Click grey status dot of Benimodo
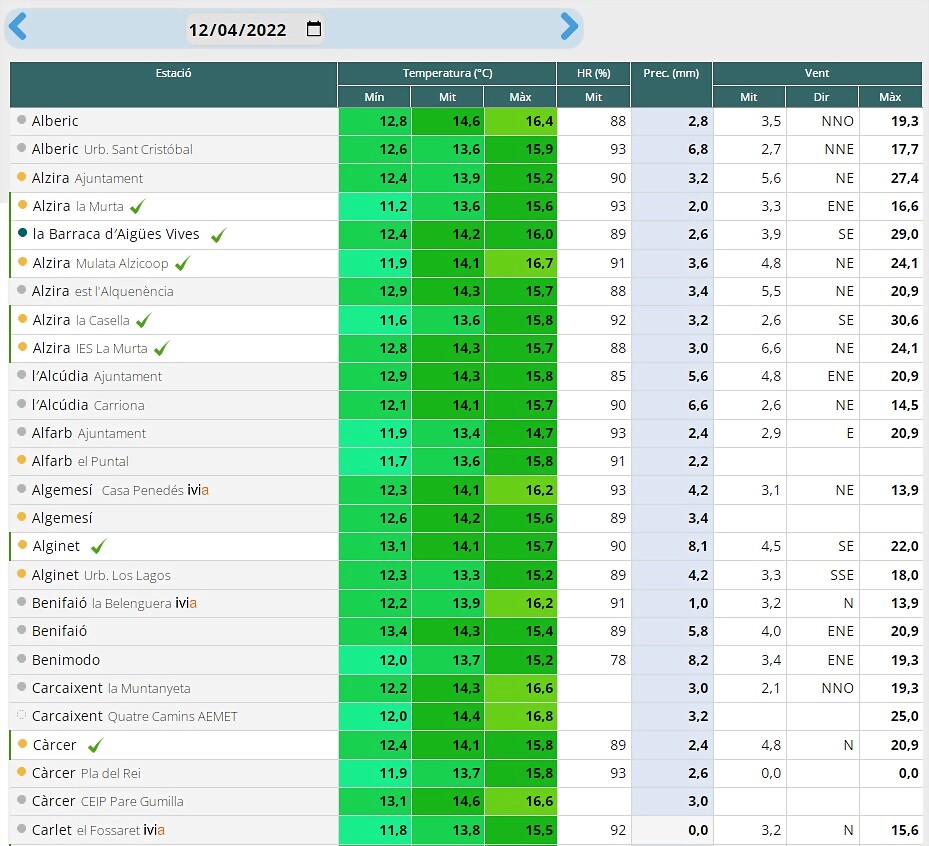Screen dimensions: 929x846 [22, 658]
